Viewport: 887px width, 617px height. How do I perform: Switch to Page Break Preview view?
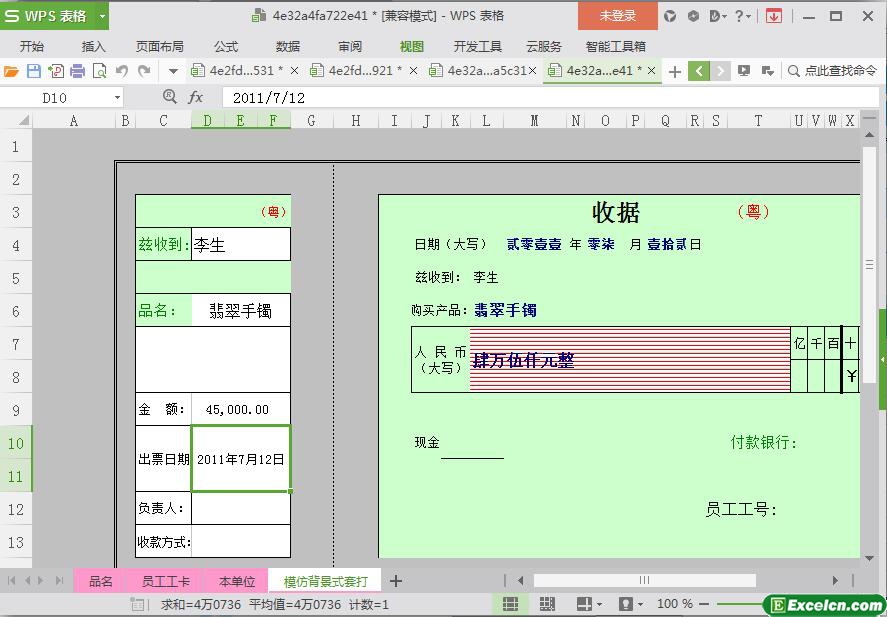[547, 604]
